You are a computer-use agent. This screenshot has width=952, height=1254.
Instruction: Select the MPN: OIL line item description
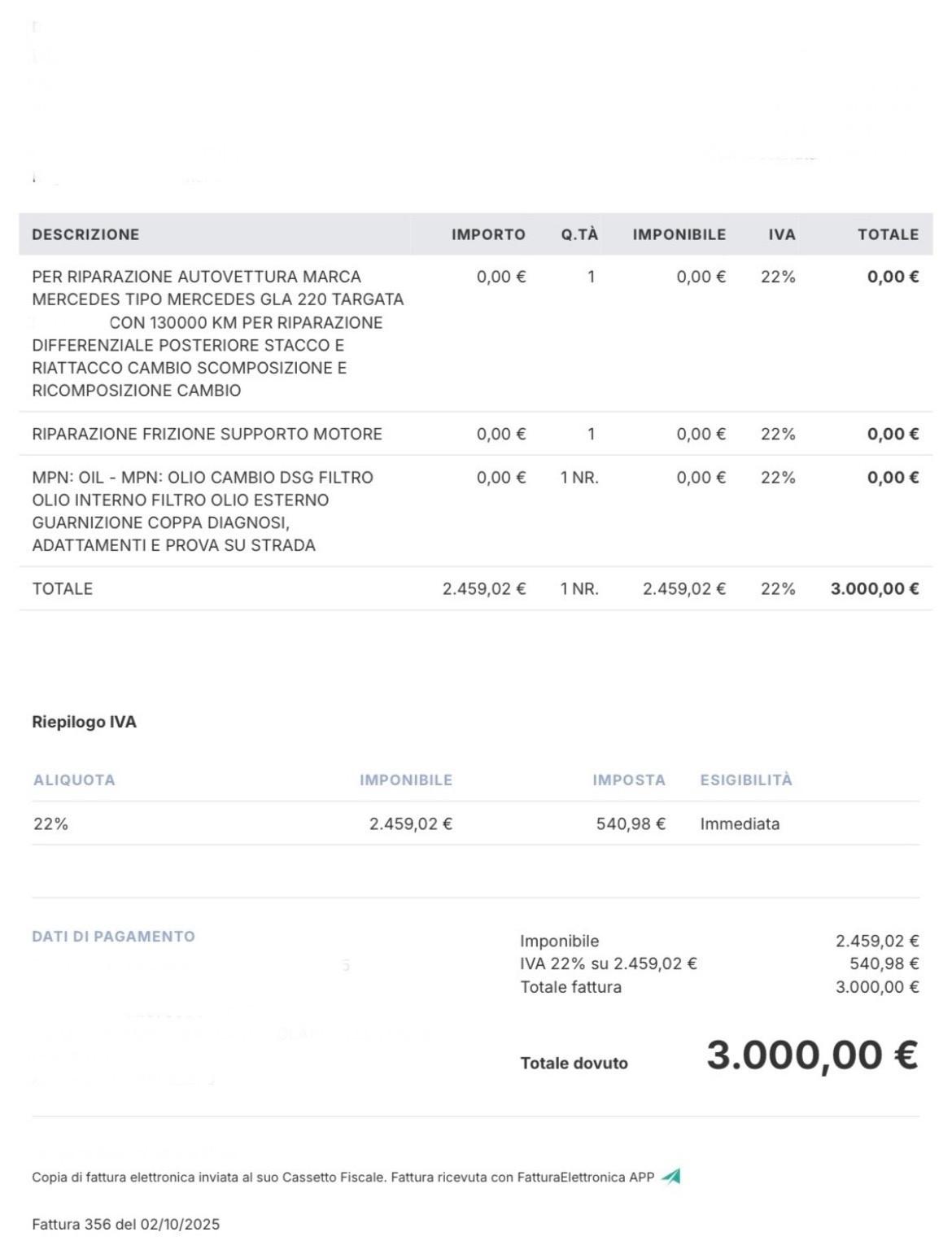point(203,511)
